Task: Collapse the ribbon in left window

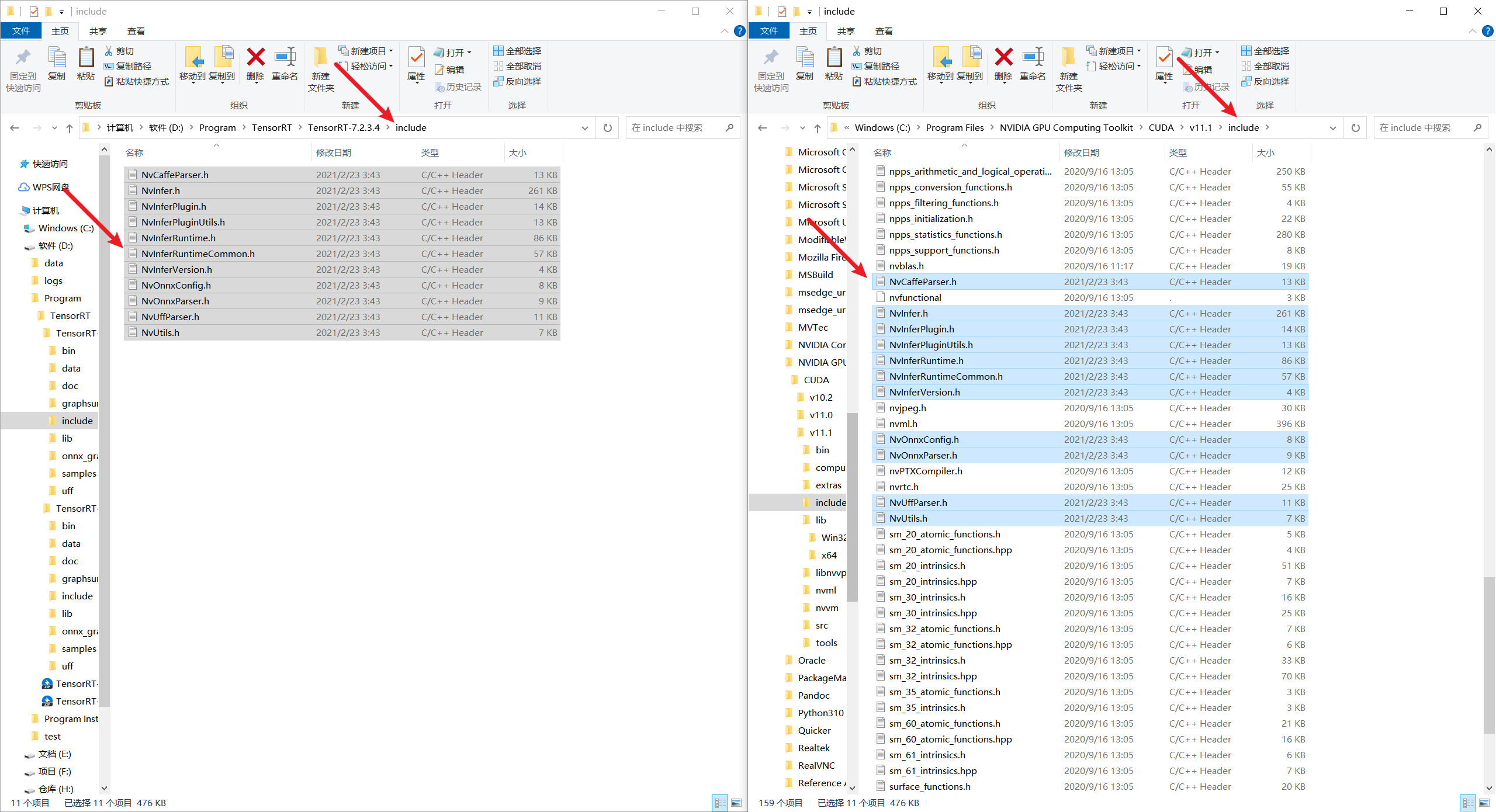Action: 725,31
